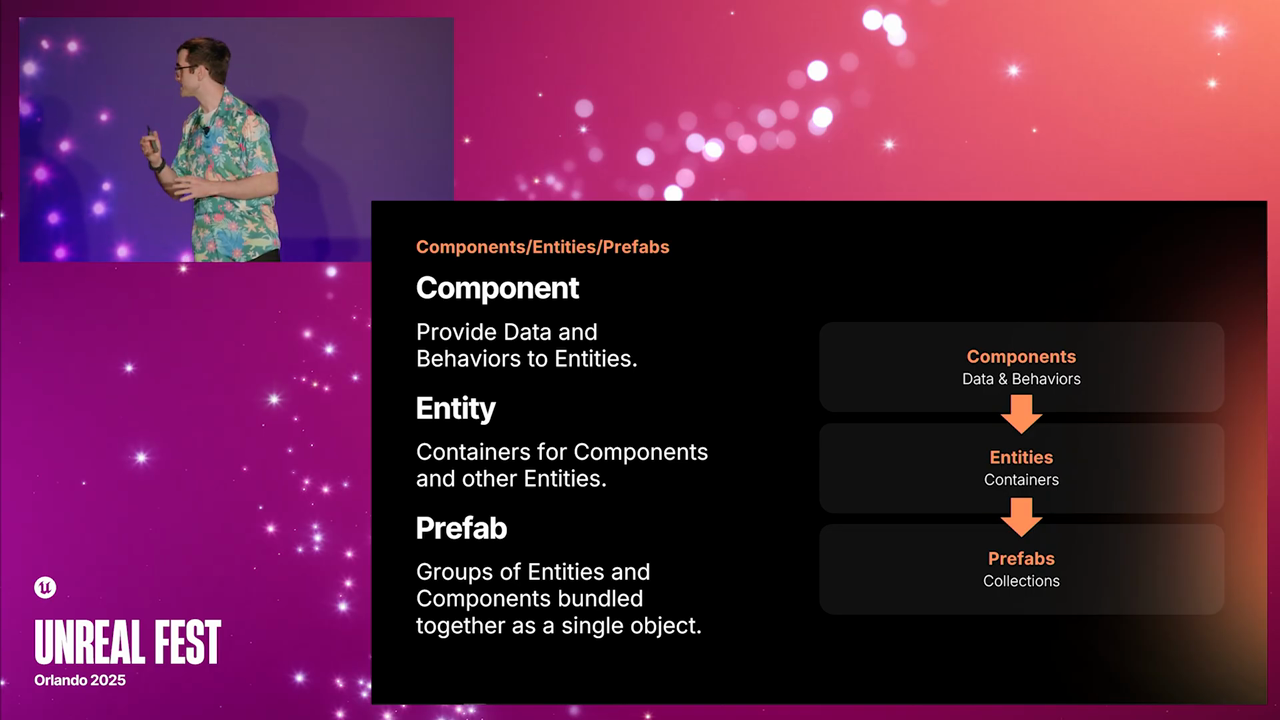Click the arrow between Components and Entities
The image size is (1280, 720).
pyautogui.click(x=1021, y=413)
